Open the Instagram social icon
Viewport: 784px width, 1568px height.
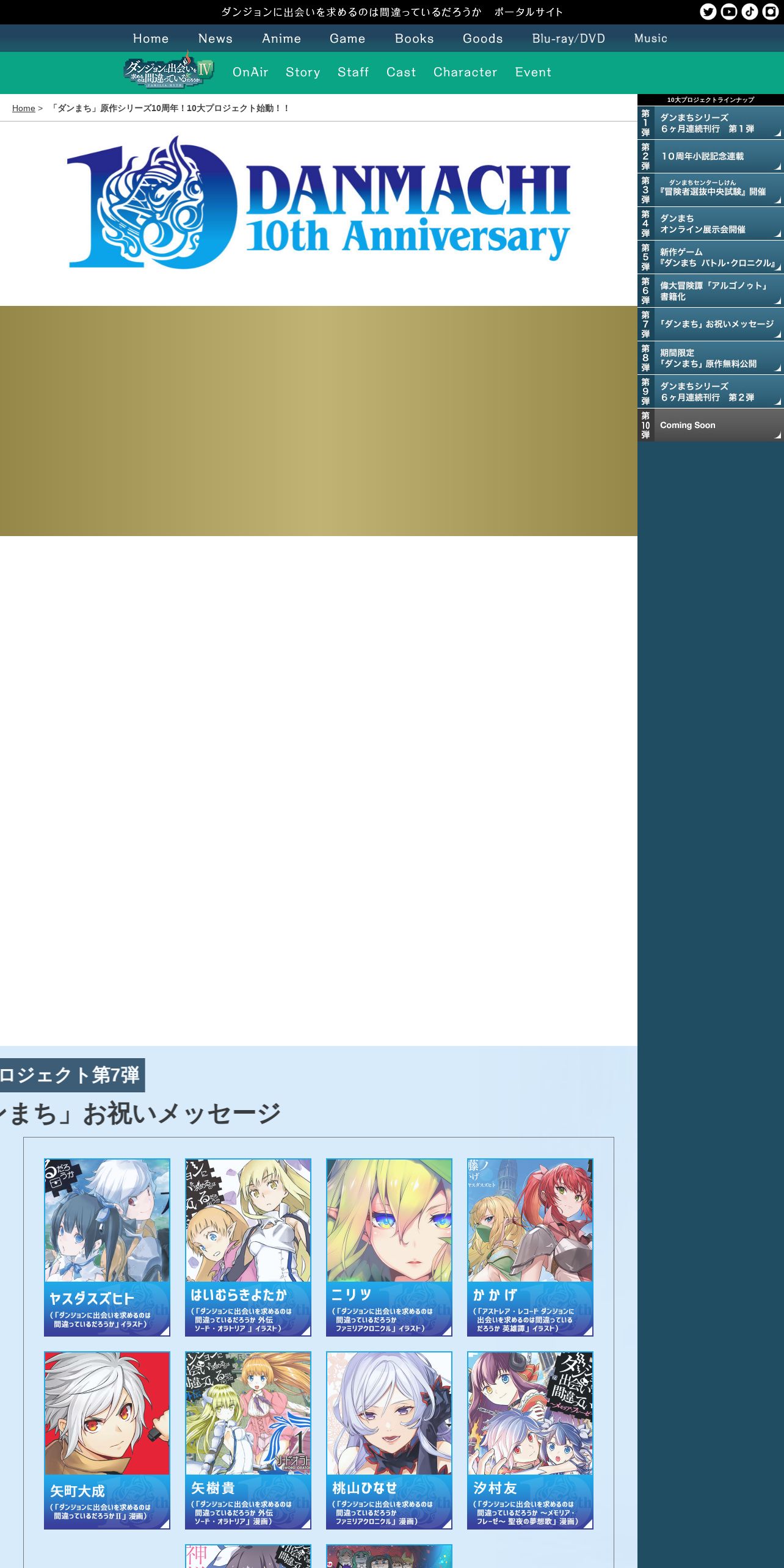pyautogui.click(x=771, y=12)
